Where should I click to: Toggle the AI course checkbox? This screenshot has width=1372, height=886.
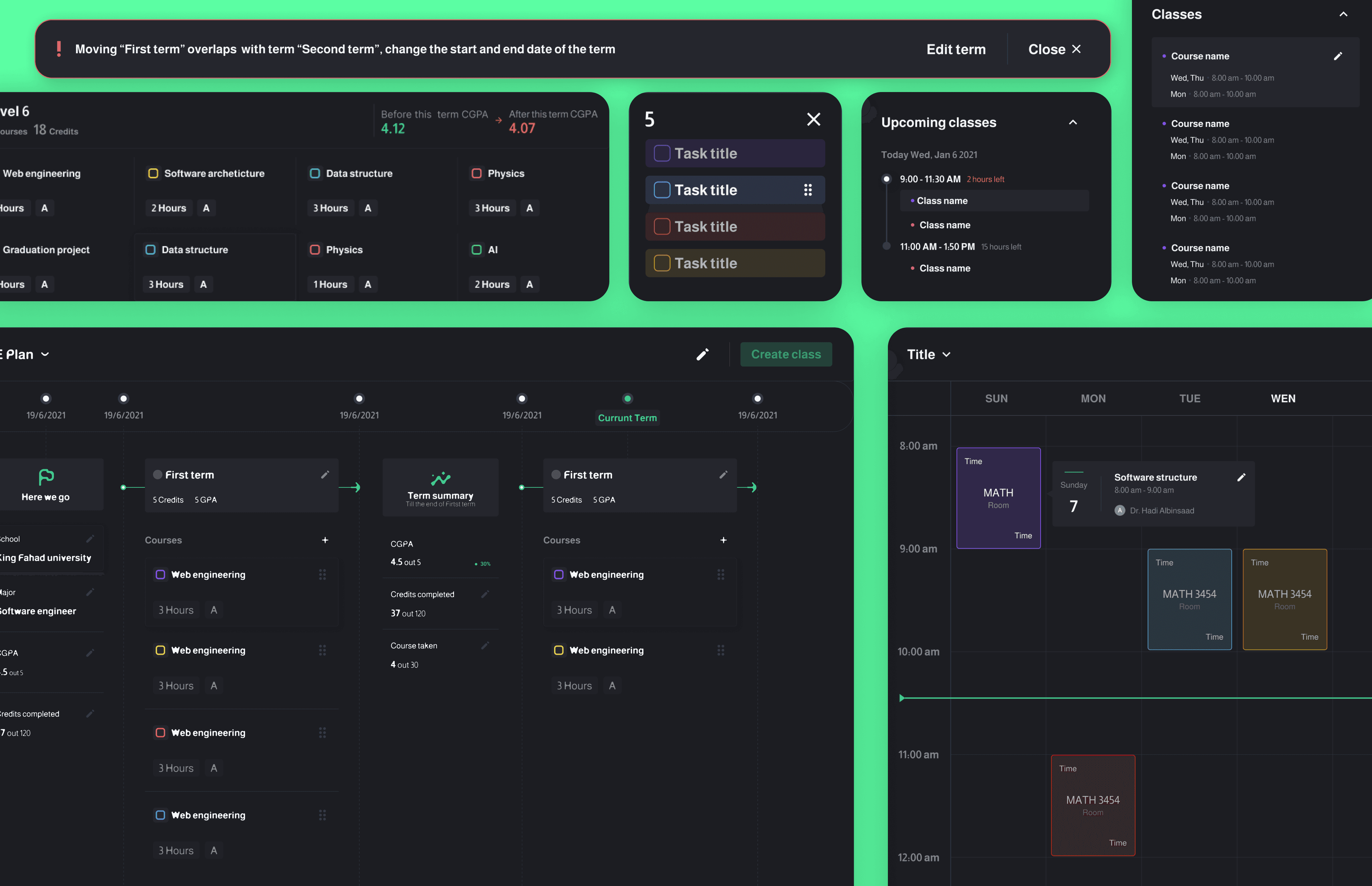(x=476, y=250)
